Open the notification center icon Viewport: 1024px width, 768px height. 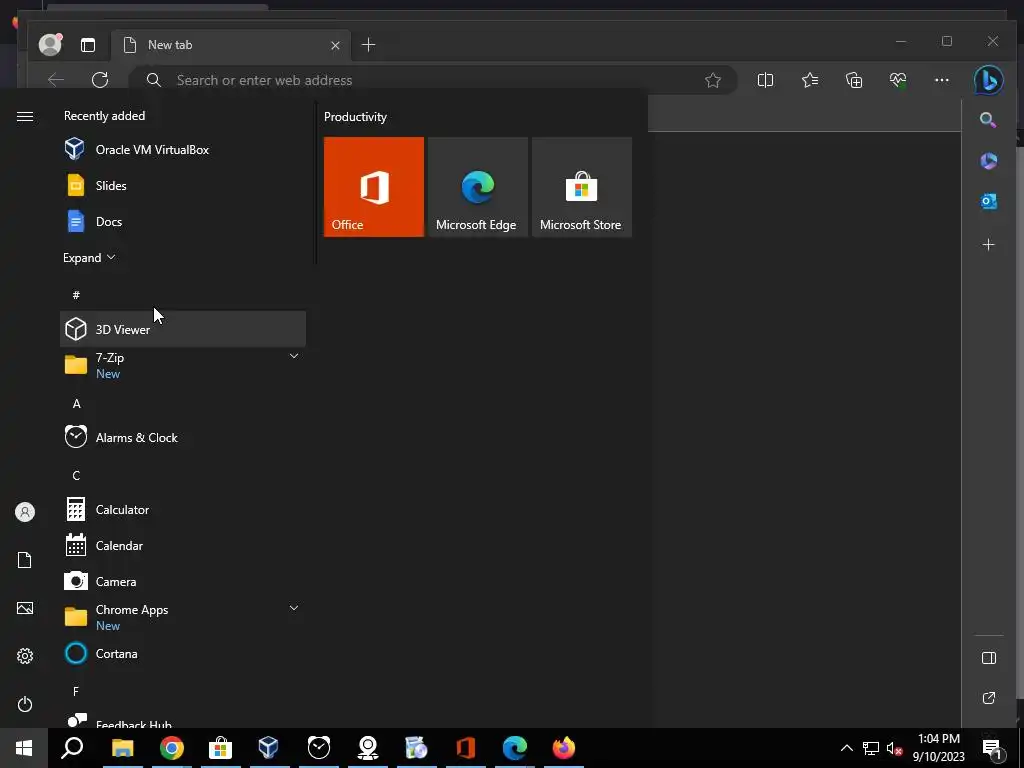pos(992,748)
